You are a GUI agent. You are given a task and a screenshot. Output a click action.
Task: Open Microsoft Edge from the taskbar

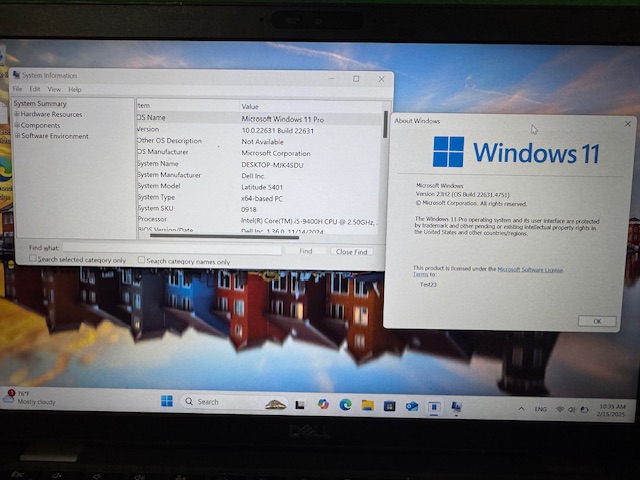tap(345, 404)
